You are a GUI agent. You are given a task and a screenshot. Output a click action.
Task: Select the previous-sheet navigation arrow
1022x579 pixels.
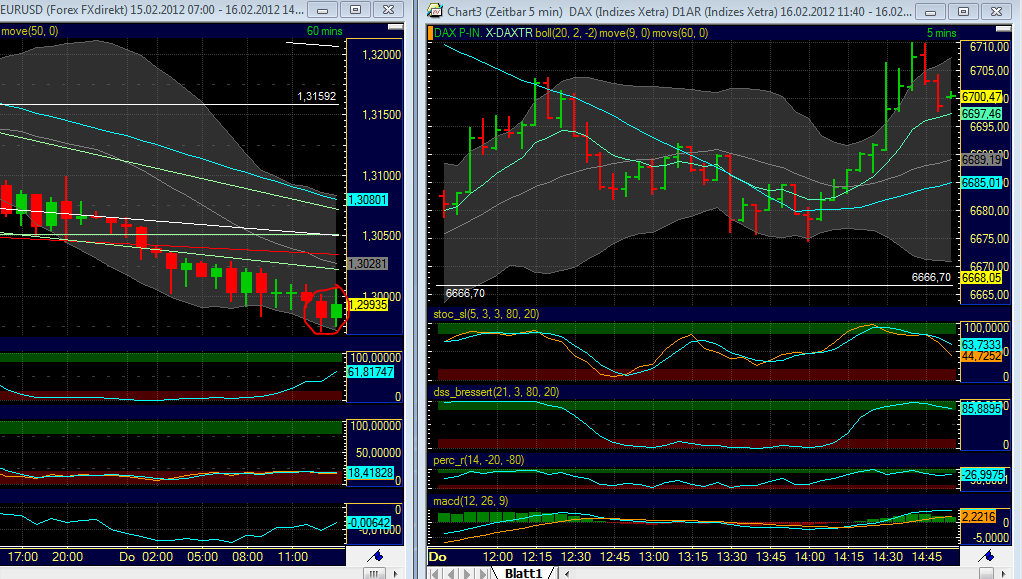[x=452, y=573]
